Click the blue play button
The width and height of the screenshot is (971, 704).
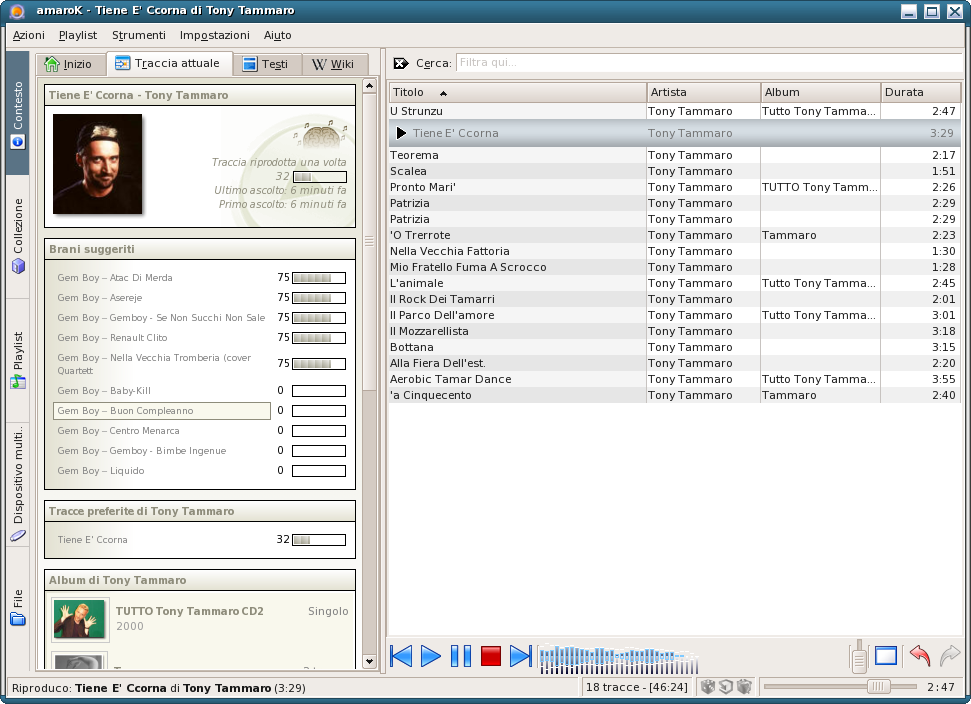coord(430,656)
